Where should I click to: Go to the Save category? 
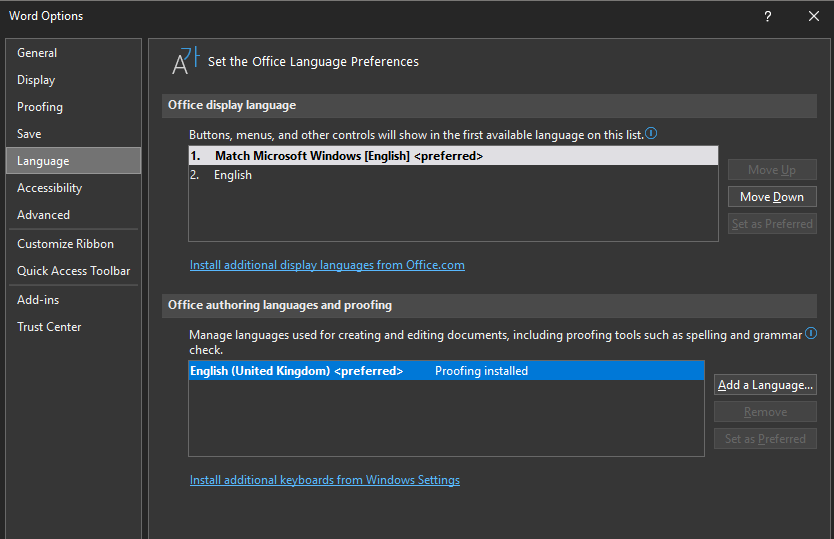pyautogui.click(x=73, y=134)
